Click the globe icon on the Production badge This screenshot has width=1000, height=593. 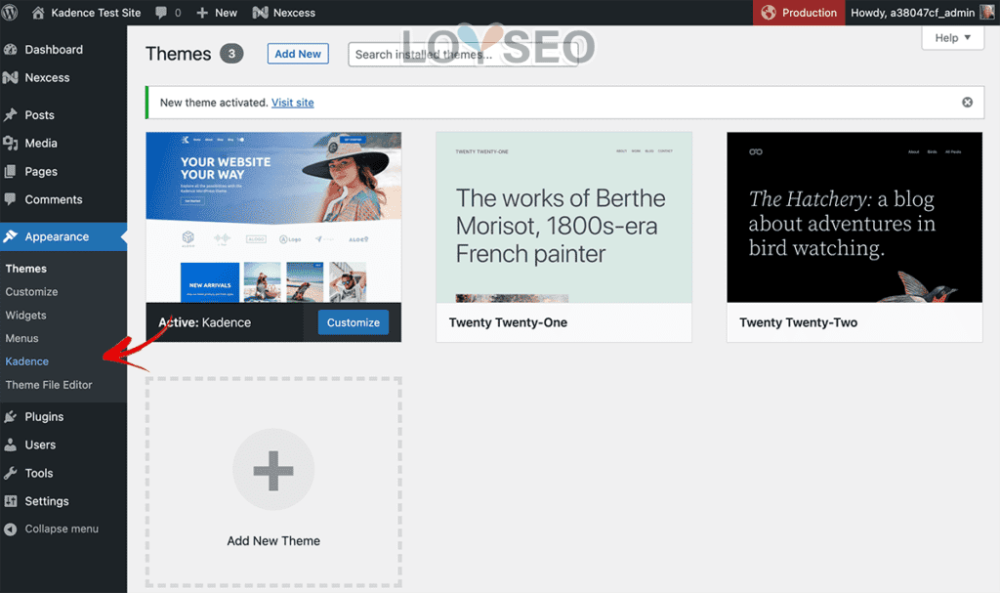768,12
